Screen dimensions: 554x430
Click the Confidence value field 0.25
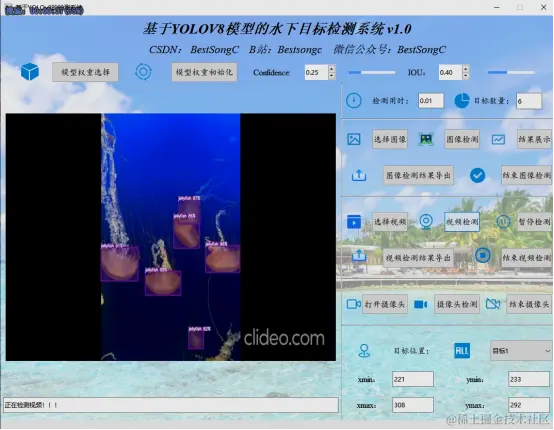pyautogui.click(x=316, y=72)
